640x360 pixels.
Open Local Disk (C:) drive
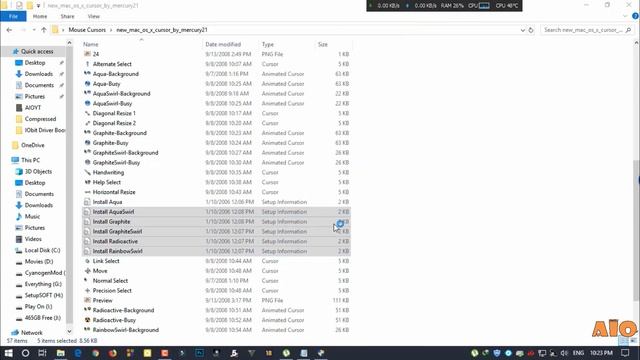click(x=42, y=250)
